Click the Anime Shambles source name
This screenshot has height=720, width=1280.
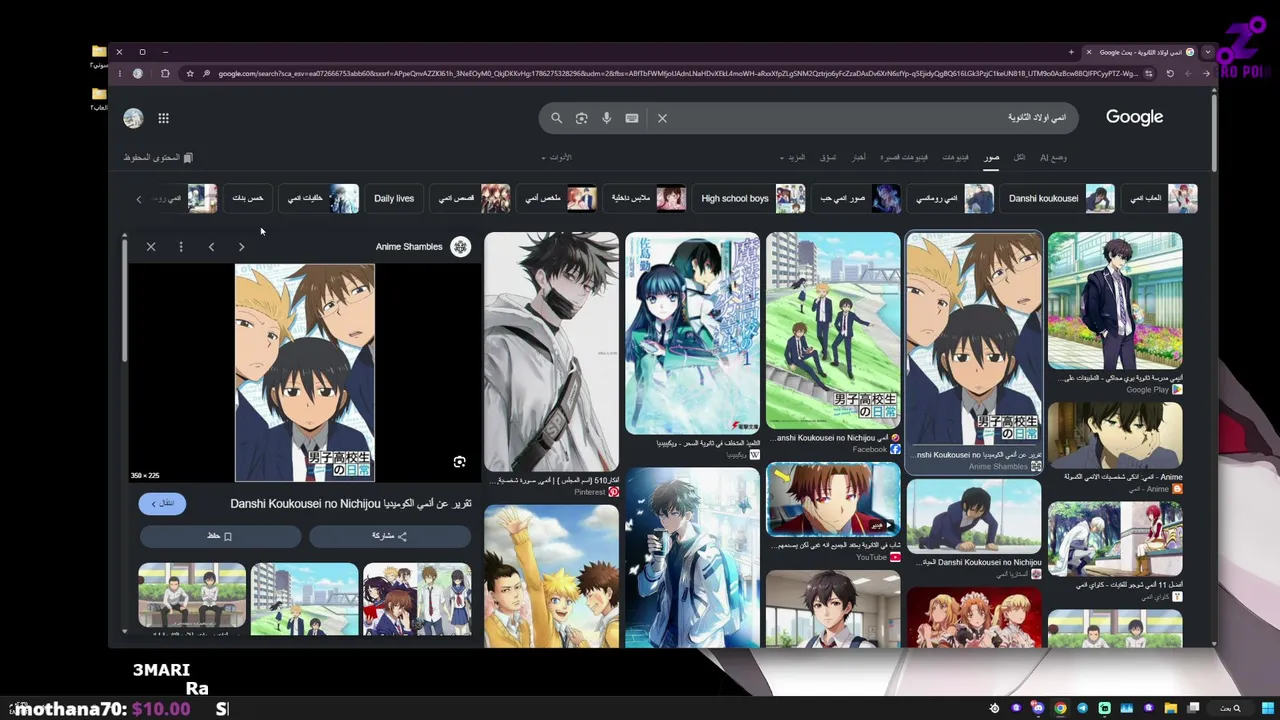[x=409, y=247]
